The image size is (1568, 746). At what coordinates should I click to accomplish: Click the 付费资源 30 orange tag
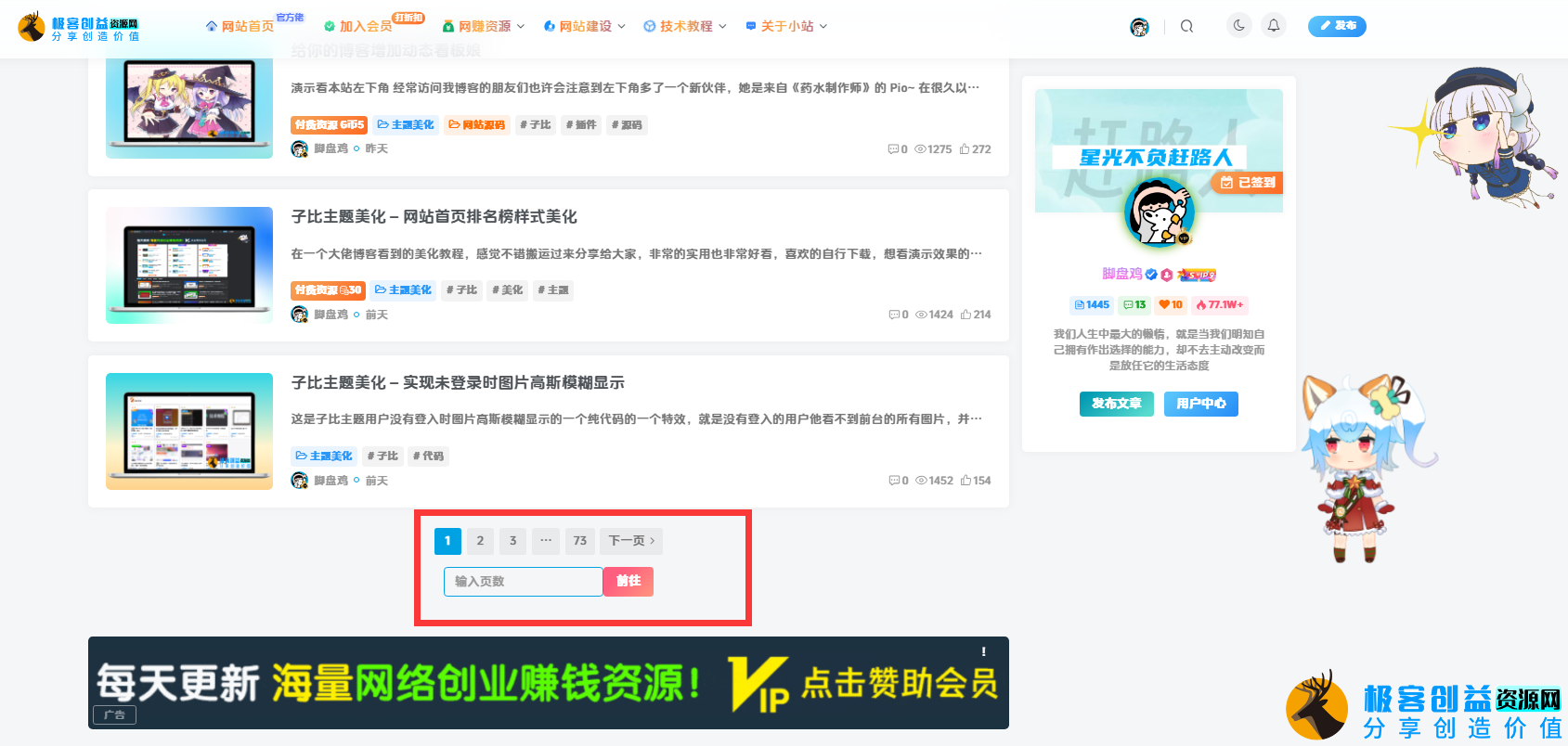tap(328, 290)
